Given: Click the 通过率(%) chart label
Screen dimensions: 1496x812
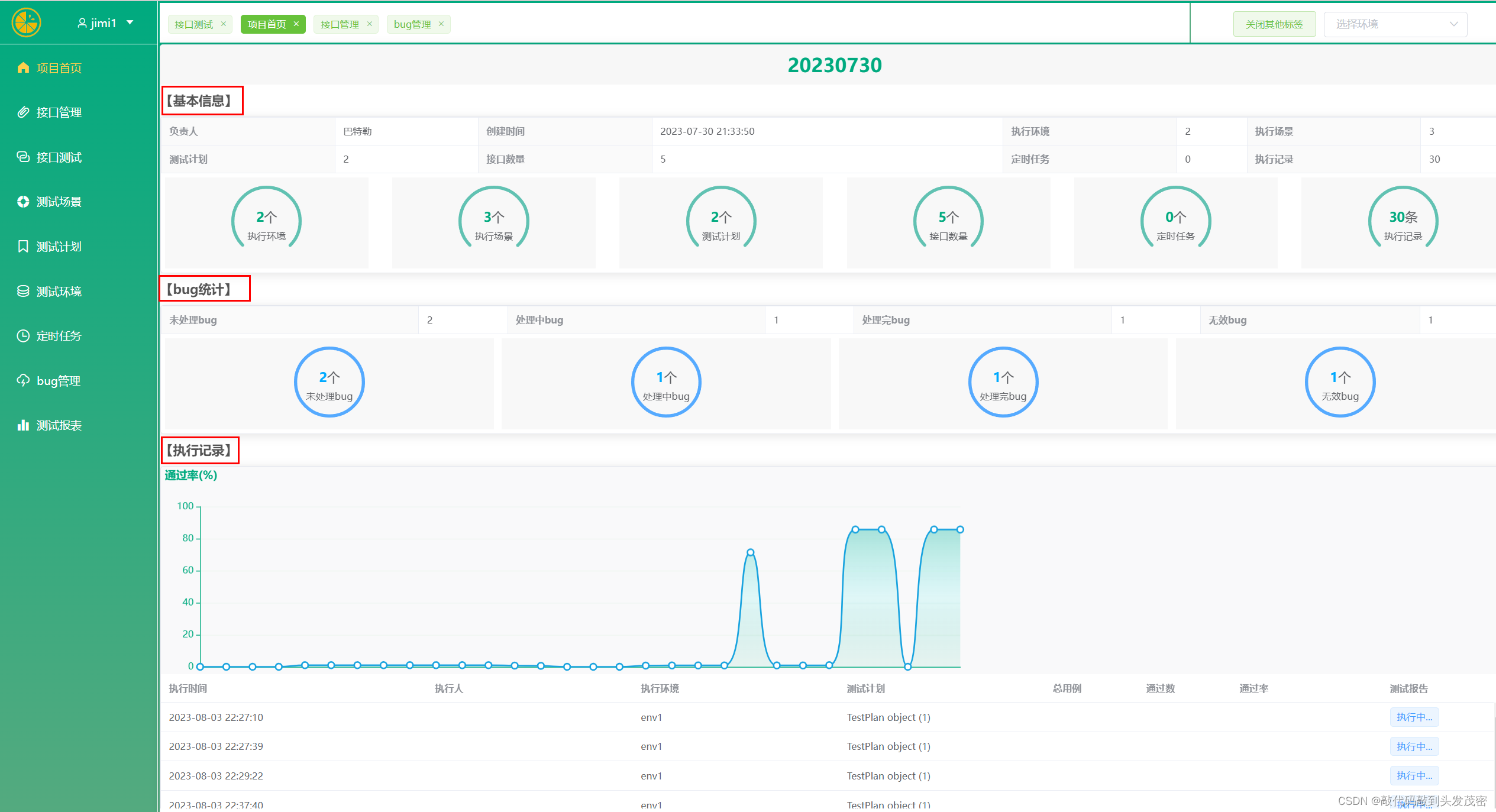Looking at the screenshot, I should coord(191,475).
